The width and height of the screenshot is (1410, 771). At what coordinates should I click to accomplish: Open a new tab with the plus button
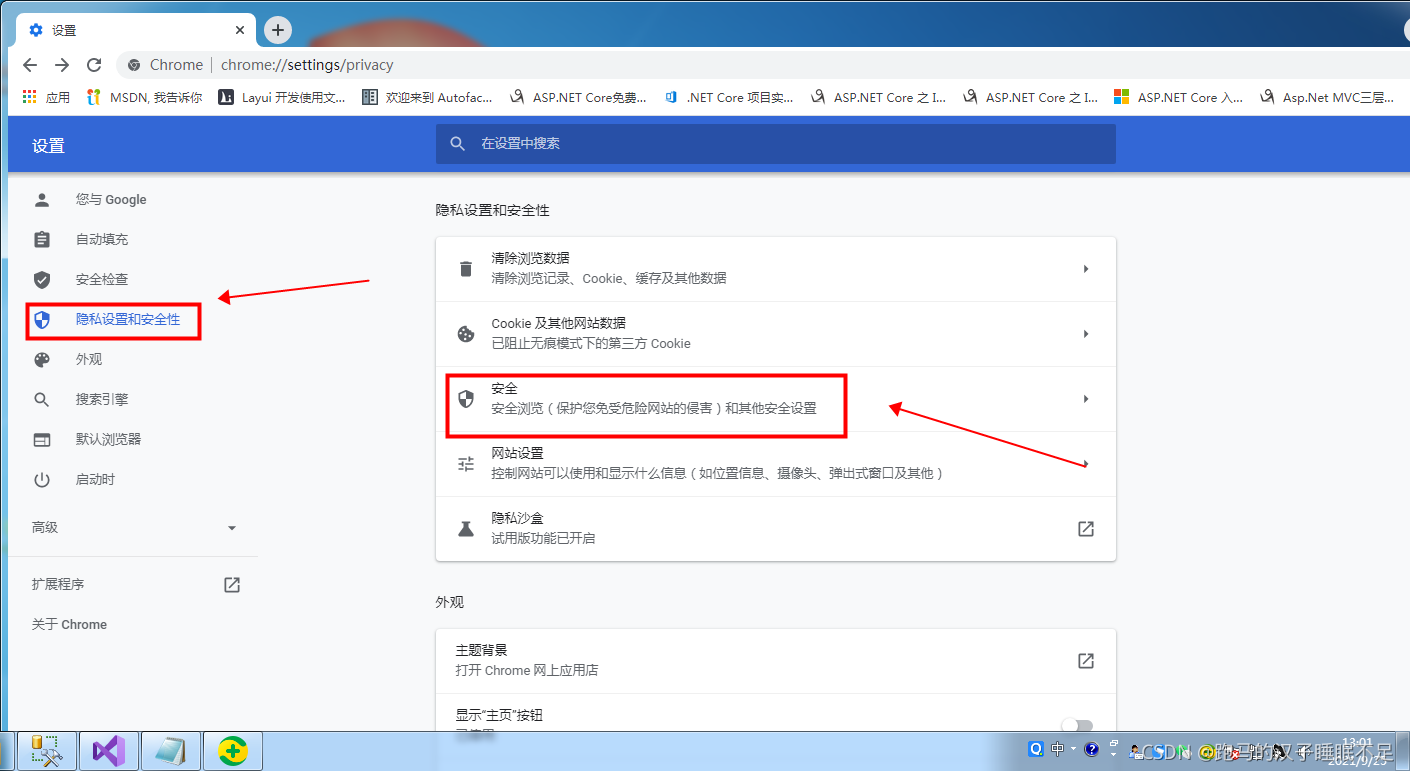point(278,30)
